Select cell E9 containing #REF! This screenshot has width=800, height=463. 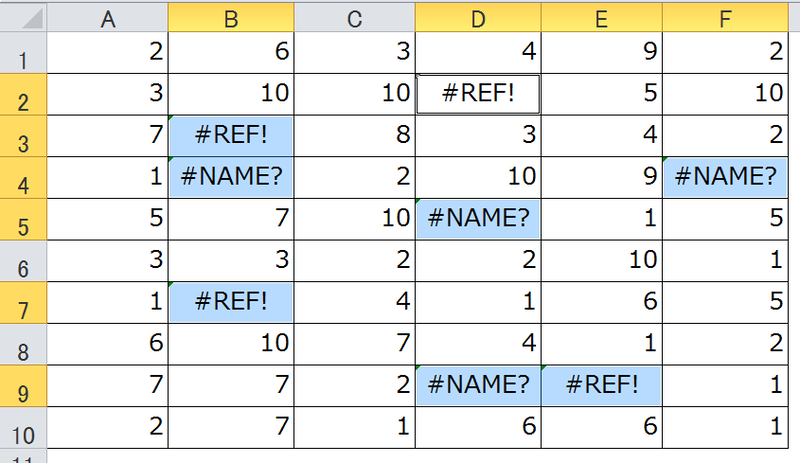click(x=602, y=385)
